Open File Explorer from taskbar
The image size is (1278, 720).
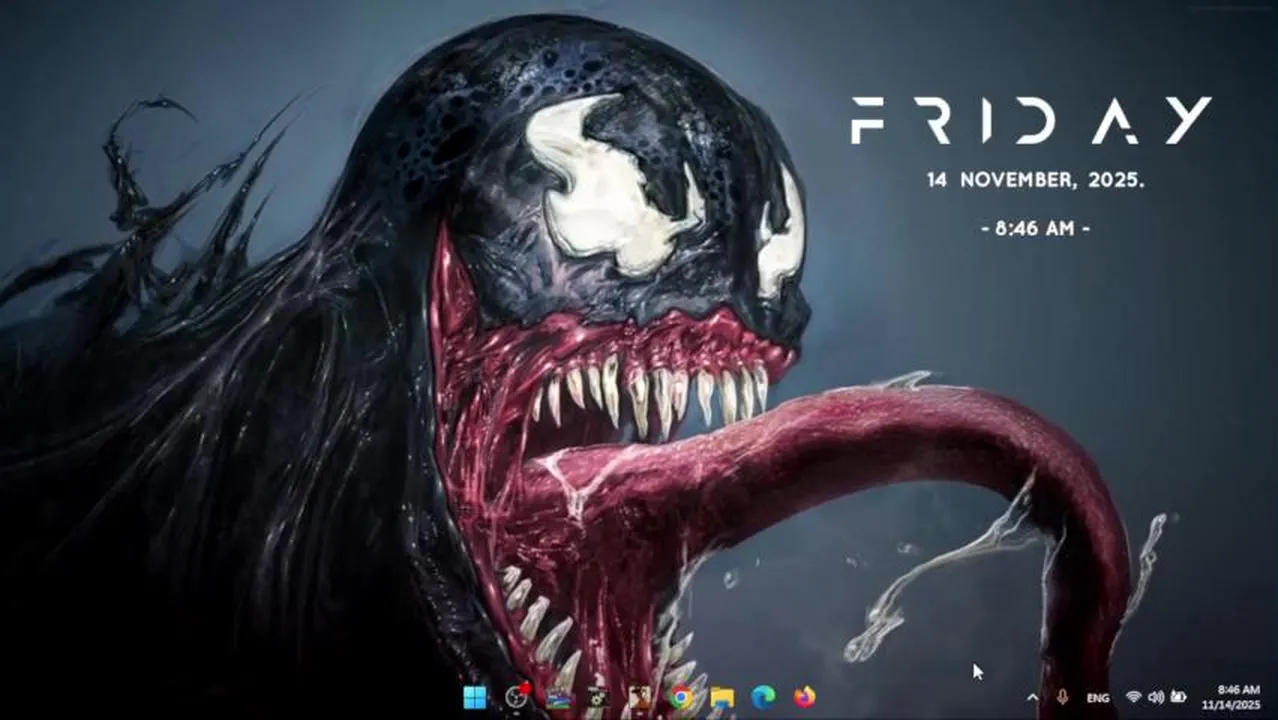coord(722,697)
